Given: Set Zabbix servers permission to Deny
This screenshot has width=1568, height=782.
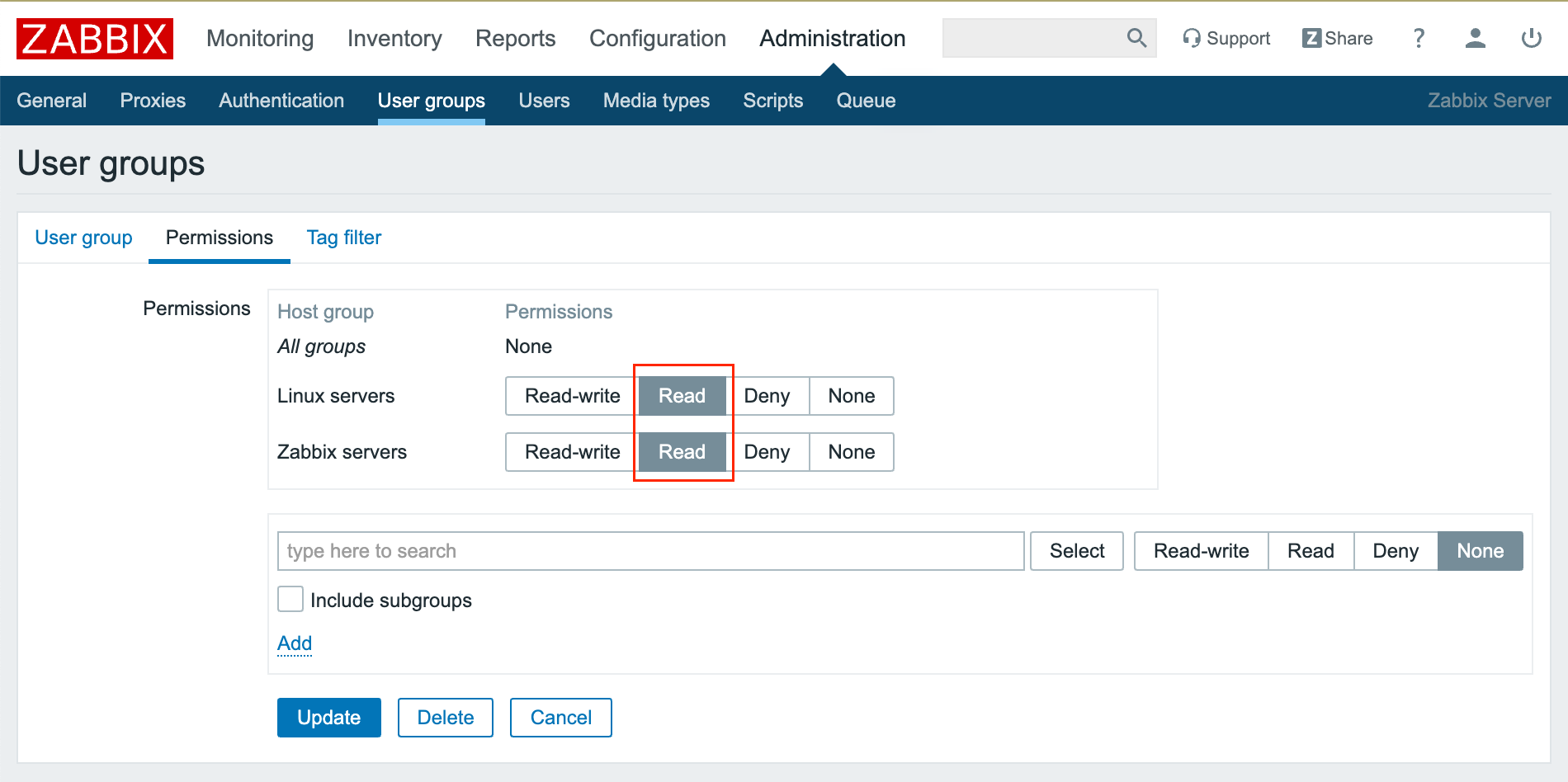Looking at the screenshot, I should (x=767, y=452).
